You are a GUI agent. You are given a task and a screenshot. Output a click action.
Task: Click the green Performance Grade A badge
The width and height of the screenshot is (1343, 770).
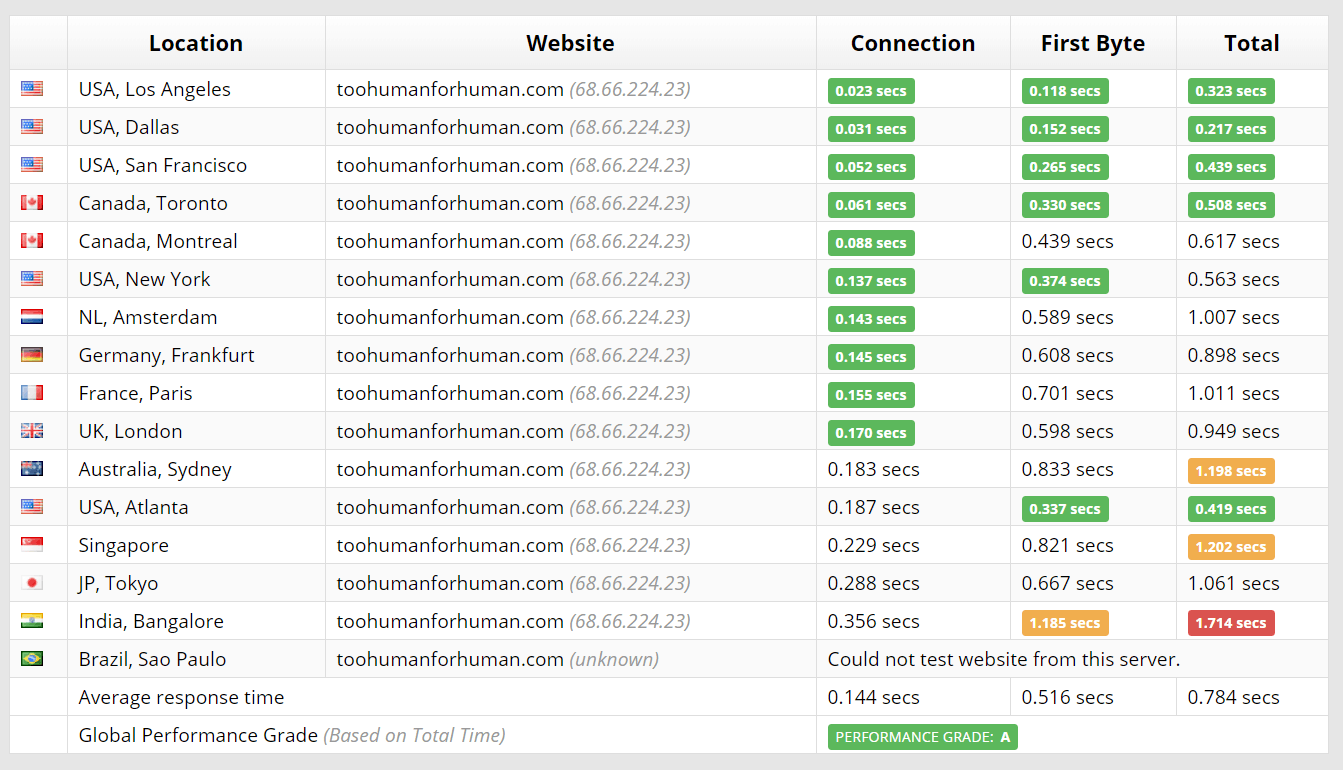[x=922, y=737]
